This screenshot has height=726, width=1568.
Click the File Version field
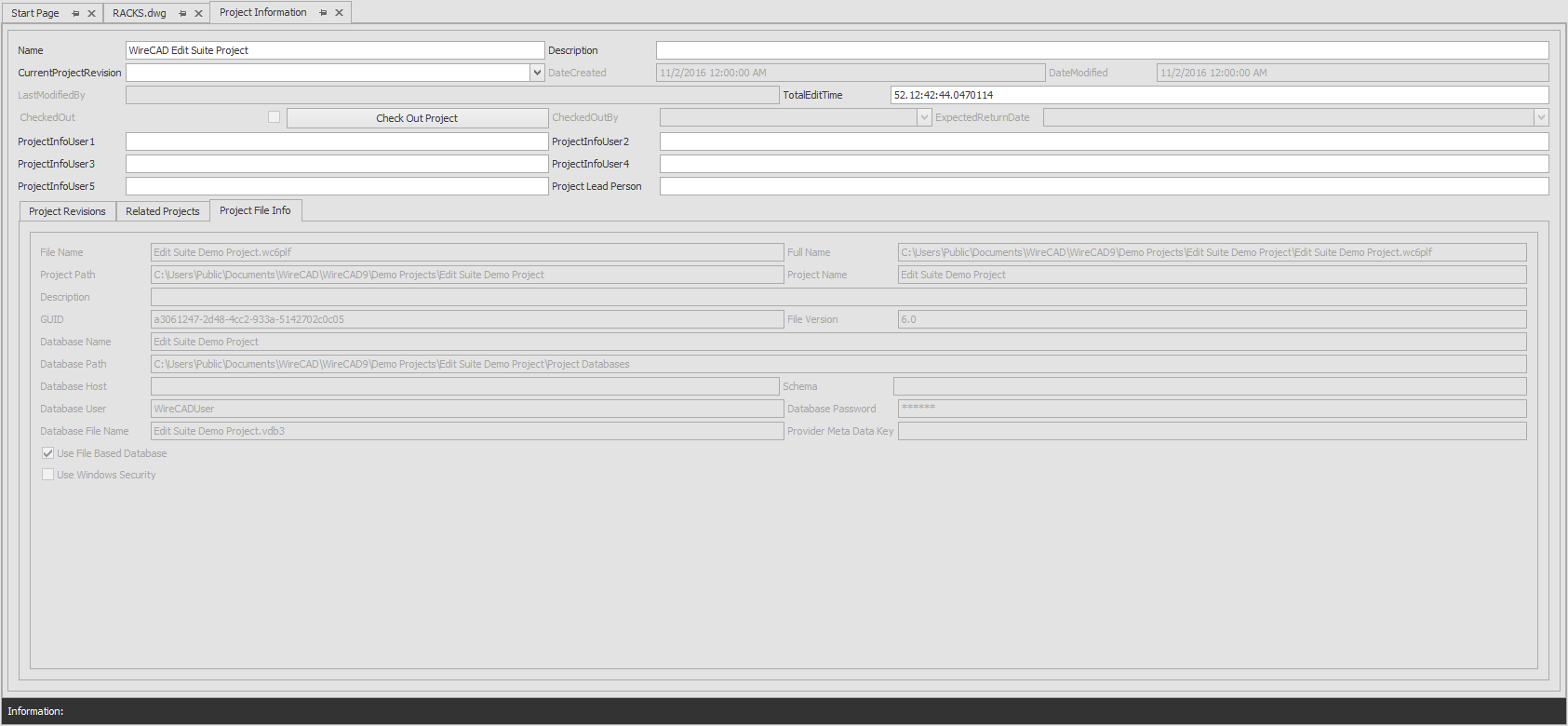[x=1213, y=319]
